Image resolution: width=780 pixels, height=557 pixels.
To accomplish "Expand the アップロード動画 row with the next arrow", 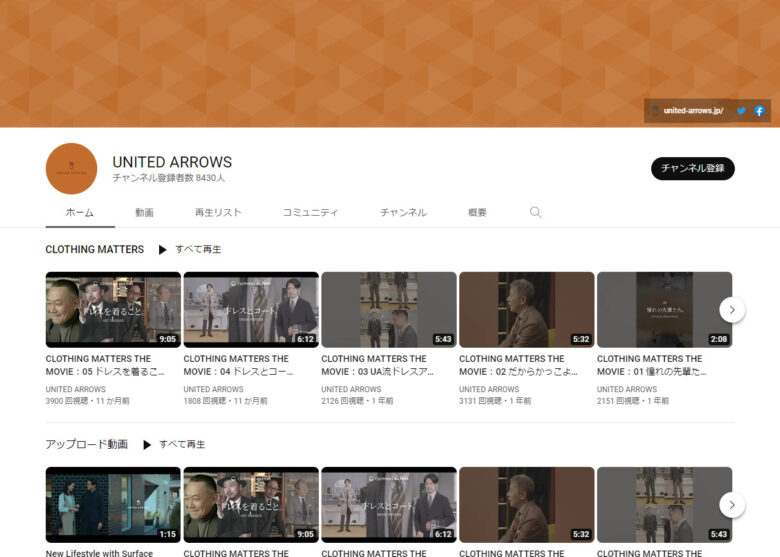I will (732, 505).
